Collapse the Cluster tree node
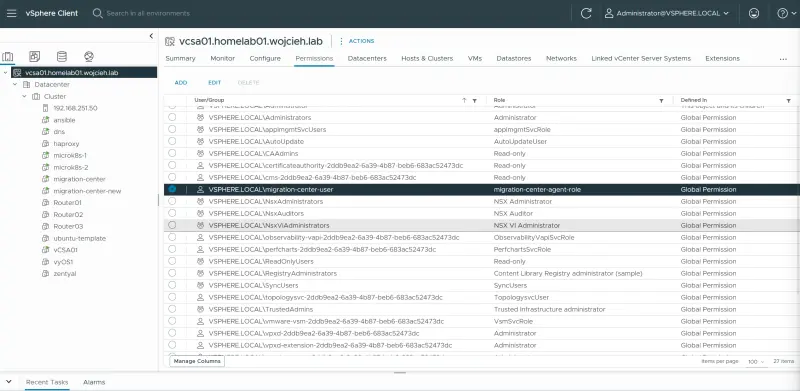The height and width of the screenshot is (391, 800). pyautogui.click(x=24, y=96)
